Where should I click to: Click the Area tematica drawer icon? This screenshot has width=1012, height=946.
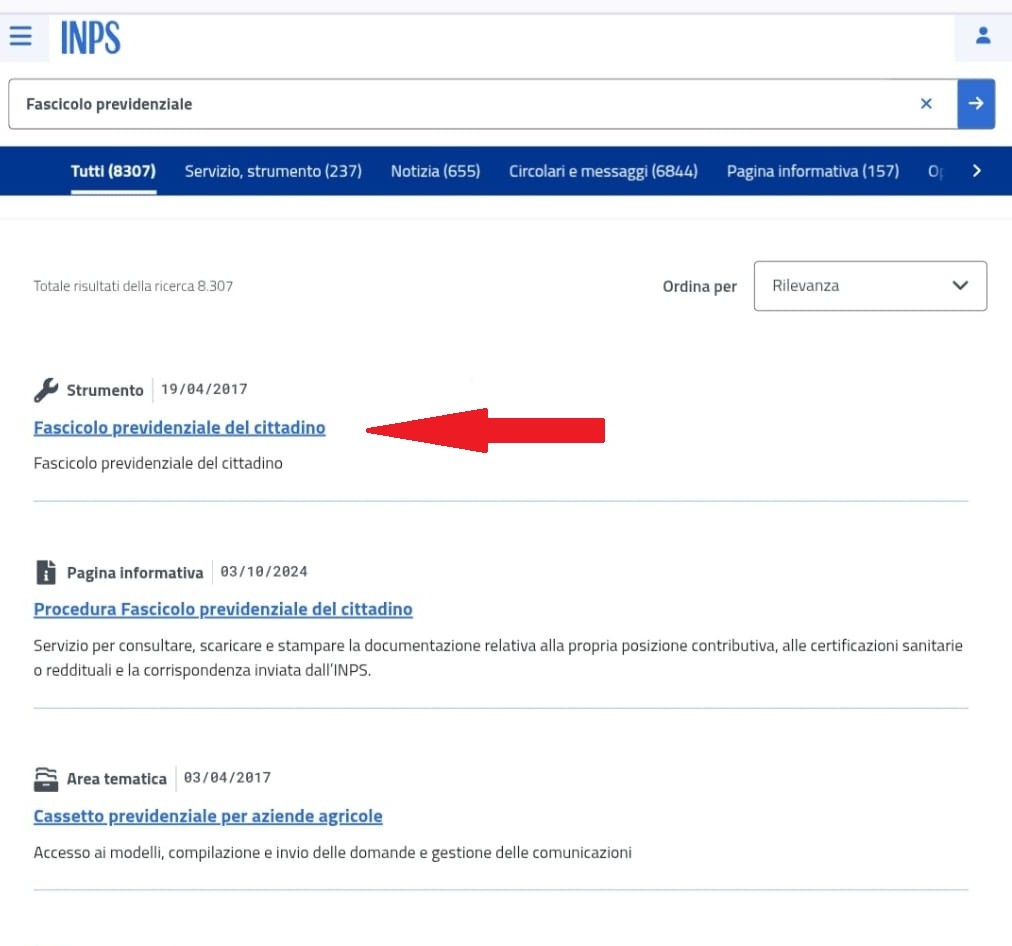[x=46, y=779]
